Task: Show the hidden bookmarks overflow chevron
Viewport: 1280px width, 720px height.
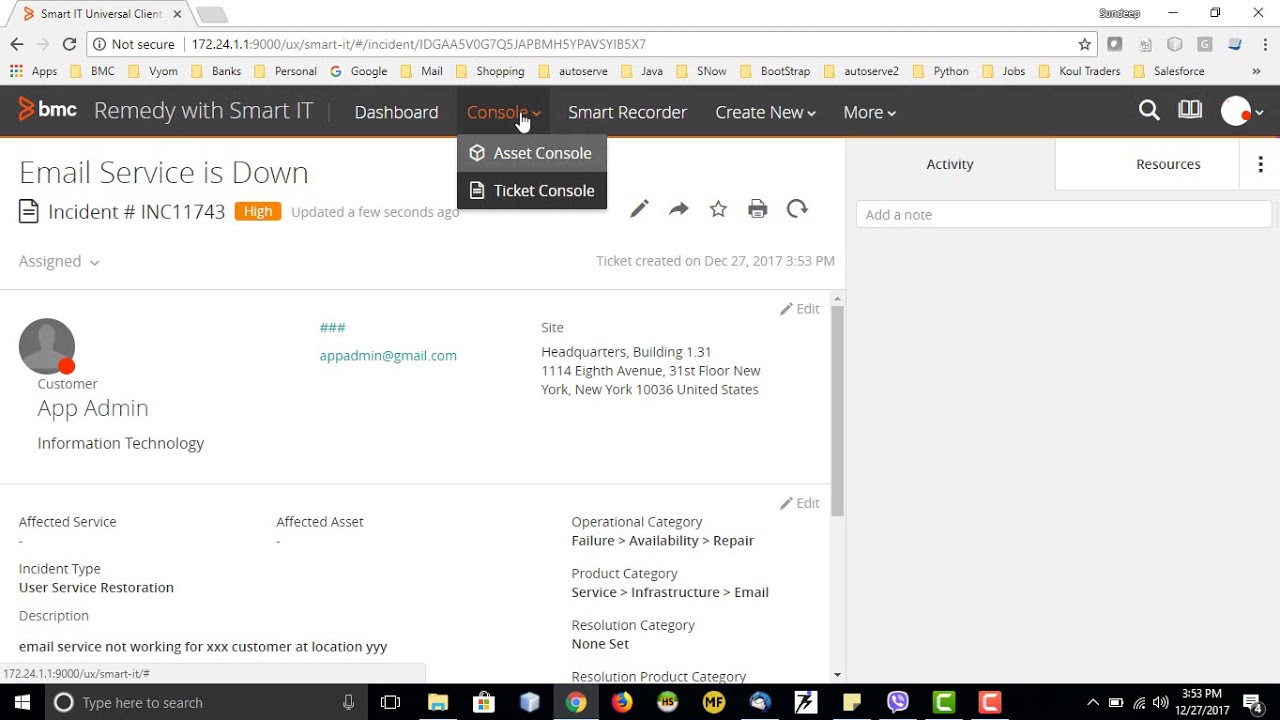Action: [x=1256, y=71]
